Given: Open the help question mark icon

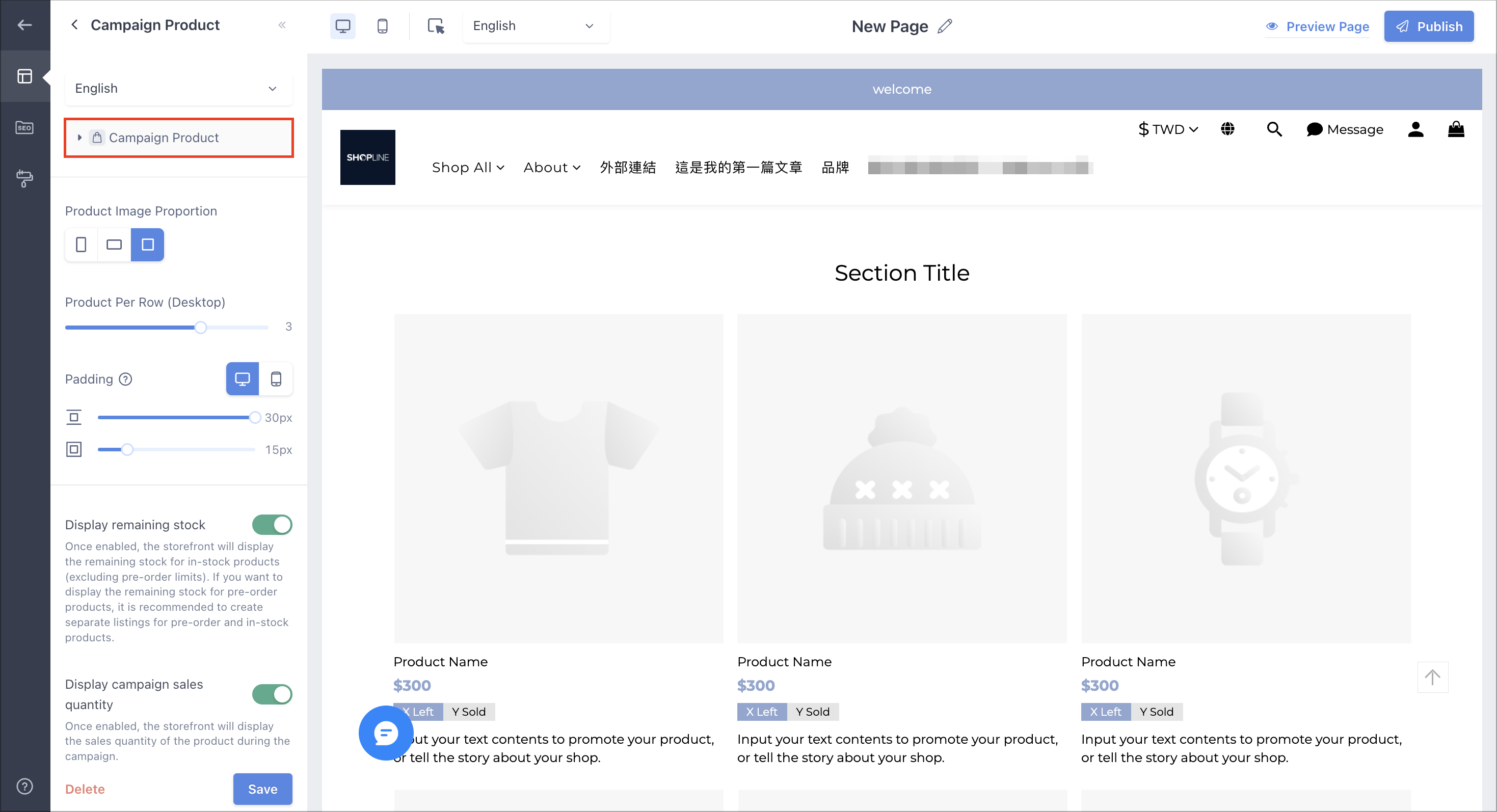Looking at the screenshot, I should [24, 787].
